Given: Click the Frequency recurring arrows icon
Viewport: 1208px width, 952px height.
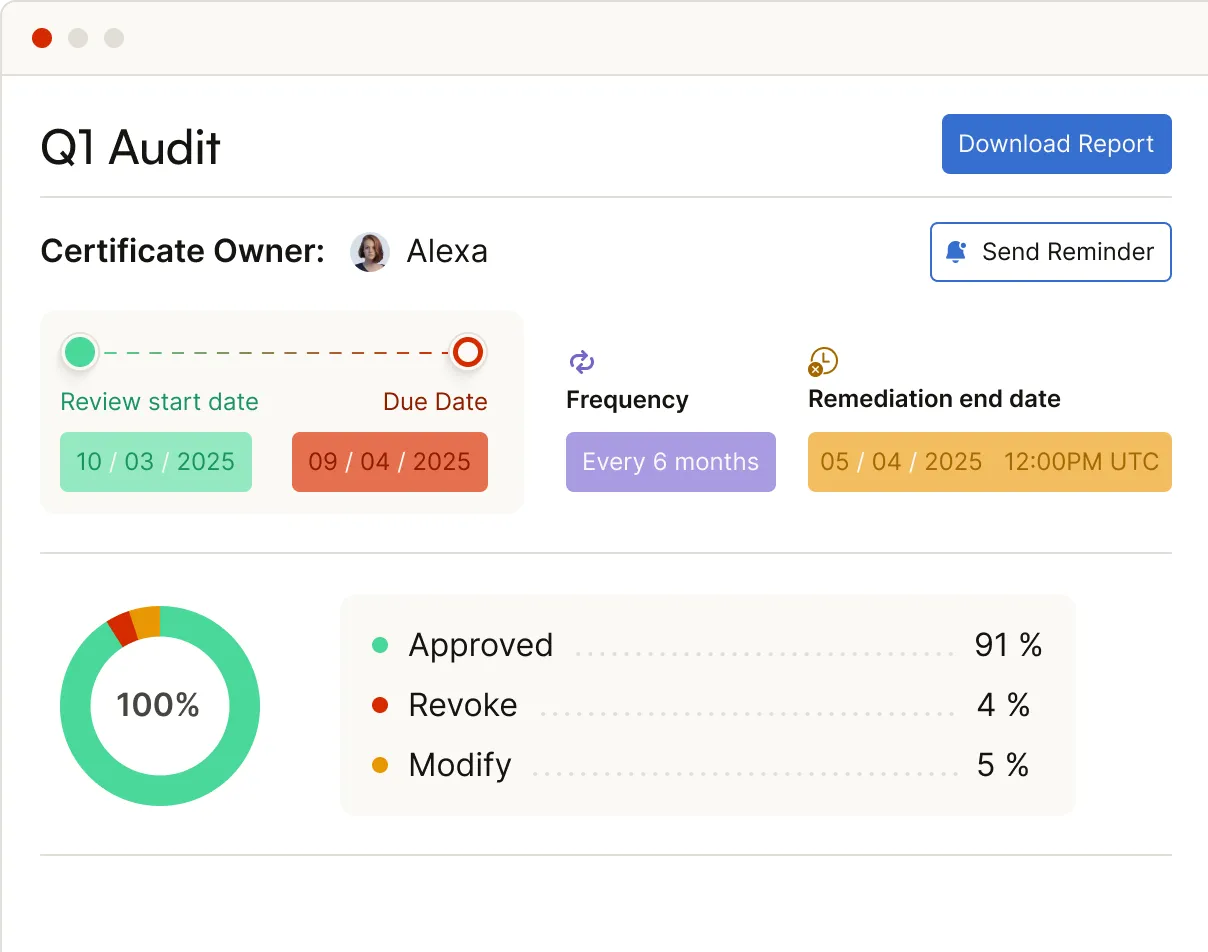Looking at the screenshot, I should point(582,362).
